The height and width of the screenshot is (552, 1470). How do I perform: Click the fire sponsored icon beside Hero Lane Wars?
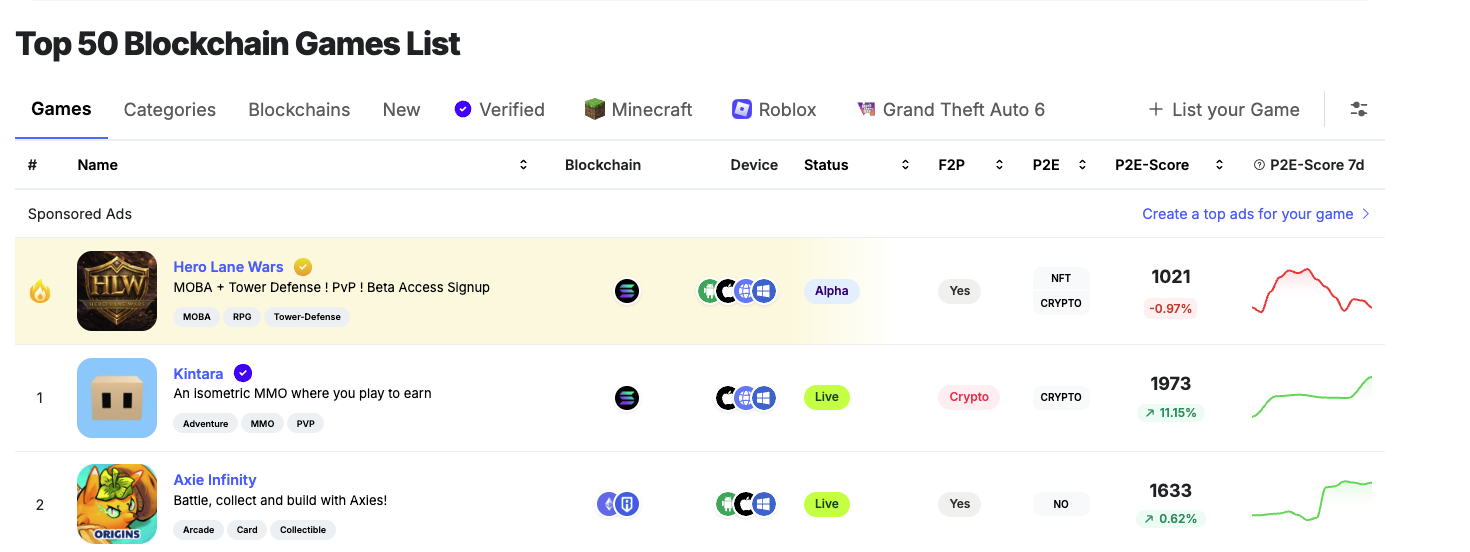(x=40, y=292)
